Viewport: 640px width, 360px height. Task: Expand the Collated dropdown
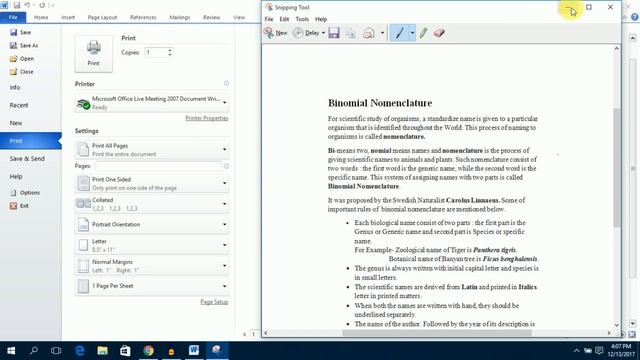[151, 204]
